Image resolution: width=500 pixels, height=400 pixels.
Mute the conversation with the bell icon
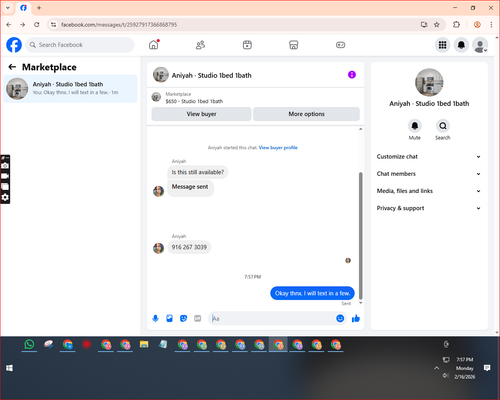415,126
